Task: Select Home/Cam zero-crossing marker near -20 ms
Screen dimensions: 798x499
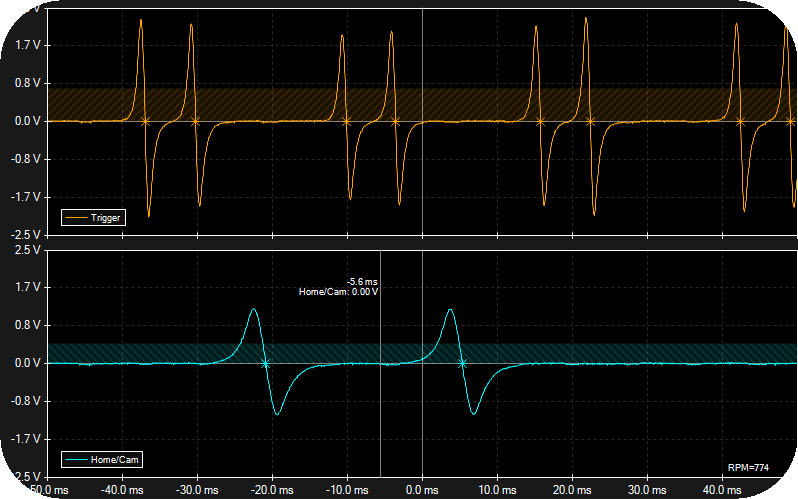Action: click(x=265, y=364)
